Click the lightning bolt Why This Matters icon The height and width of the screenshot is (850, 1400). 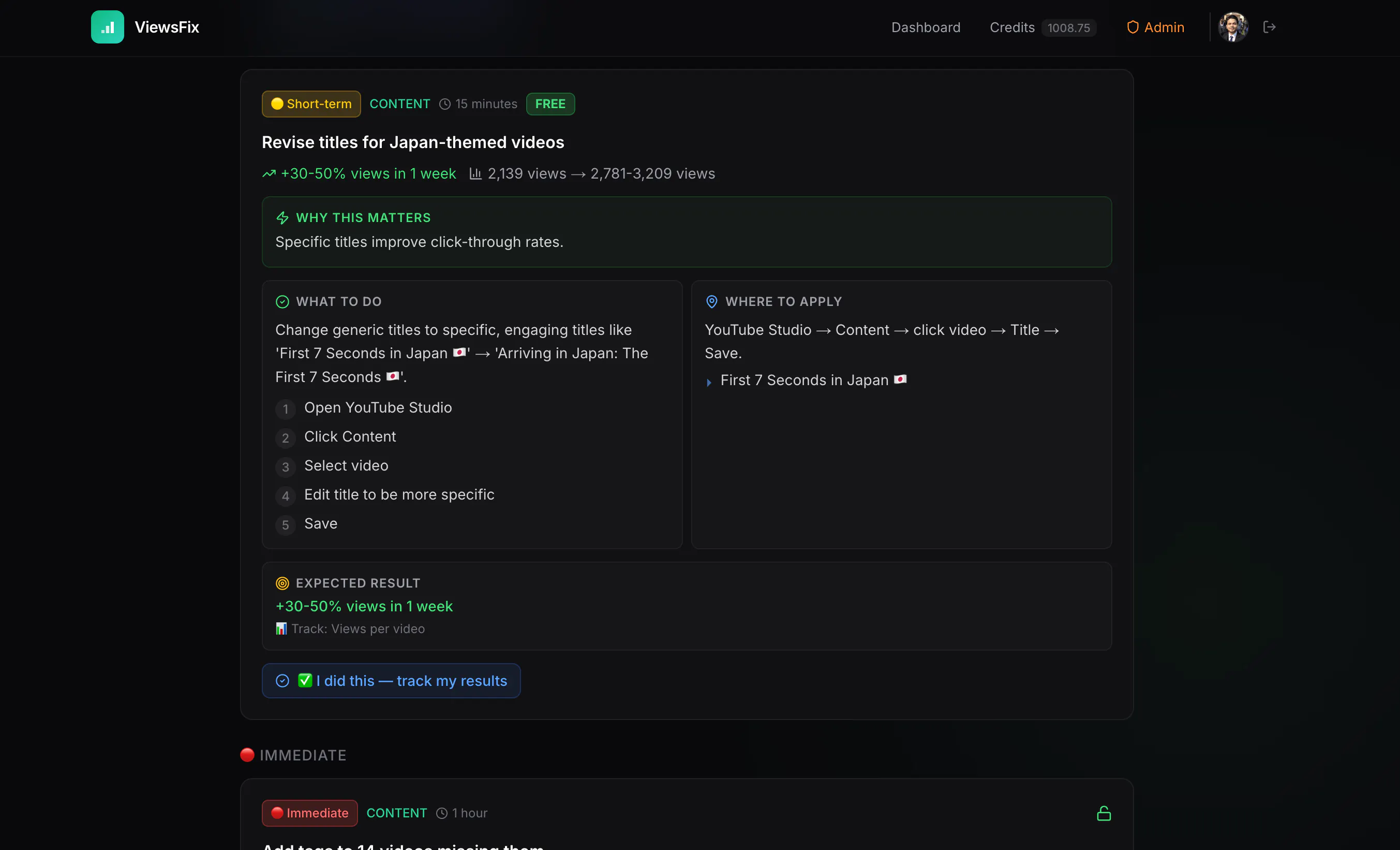282,218
